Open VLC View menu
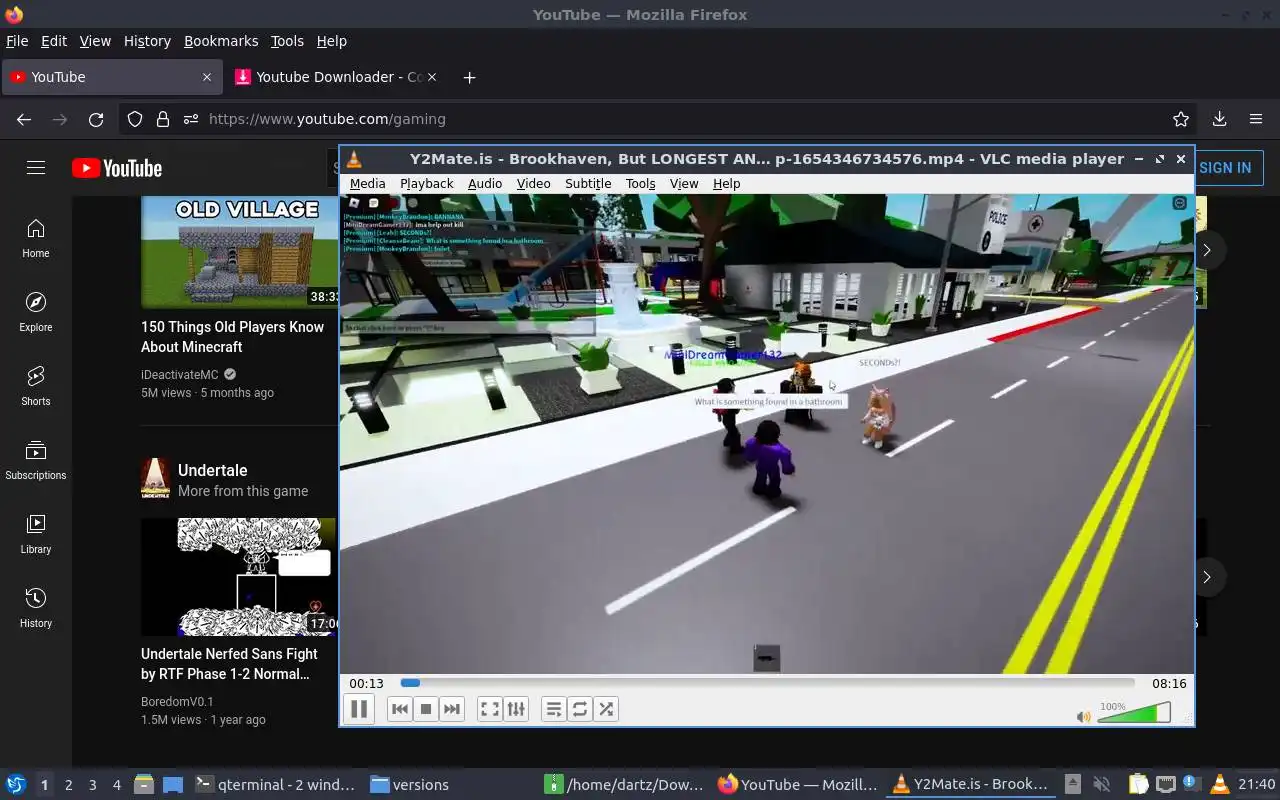Viewport: 1280px width, 800px height. pos(684,183)
